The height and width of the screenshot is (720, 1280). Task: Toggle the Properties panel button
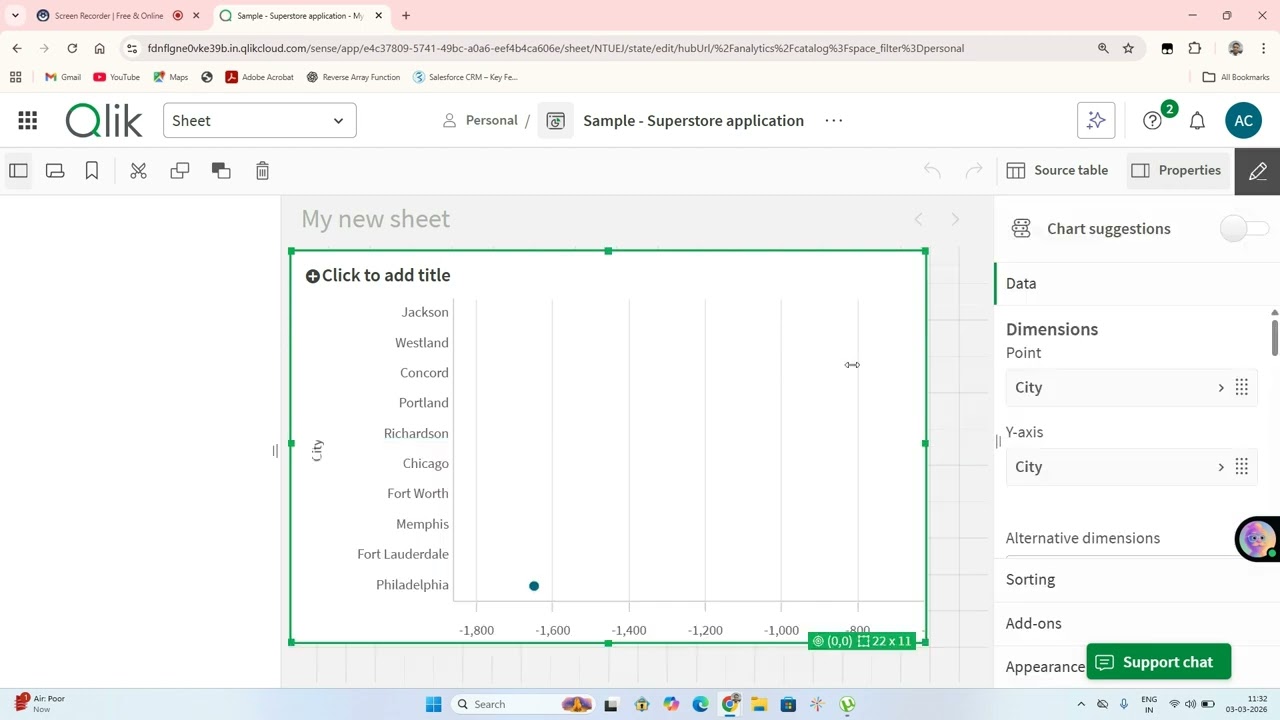[x=1176, y=171]
